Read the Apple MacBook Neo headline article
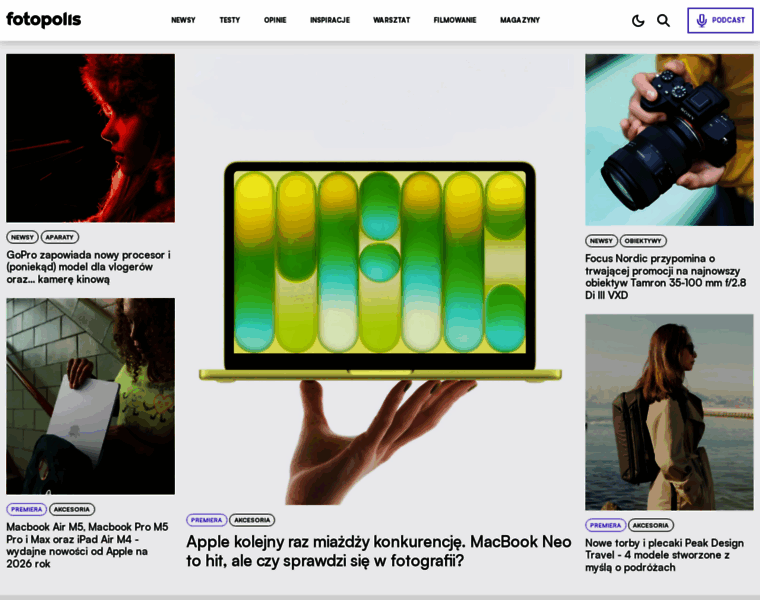 pyautogui.click(x=379, y=551)
